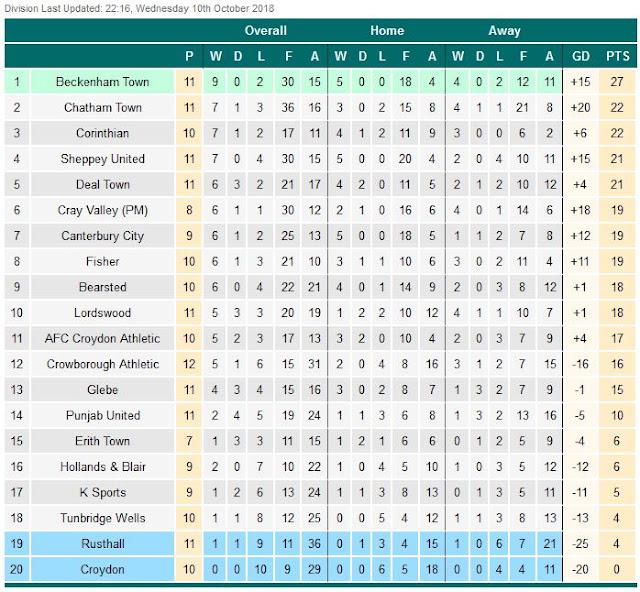Select the Hollands & Blair team name
The image size is (640, 592).
pyautogui.click(x=102, y=467)
